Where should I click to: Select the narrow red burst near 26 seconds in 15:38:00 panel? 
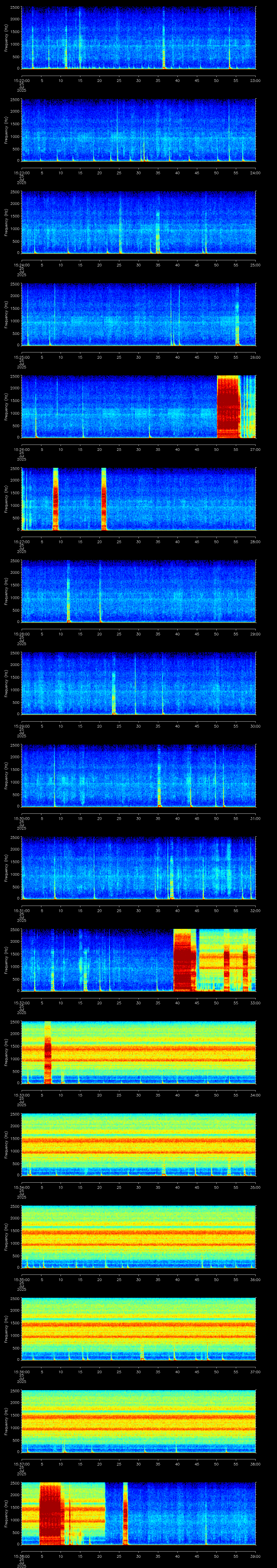pos(126,1513)
